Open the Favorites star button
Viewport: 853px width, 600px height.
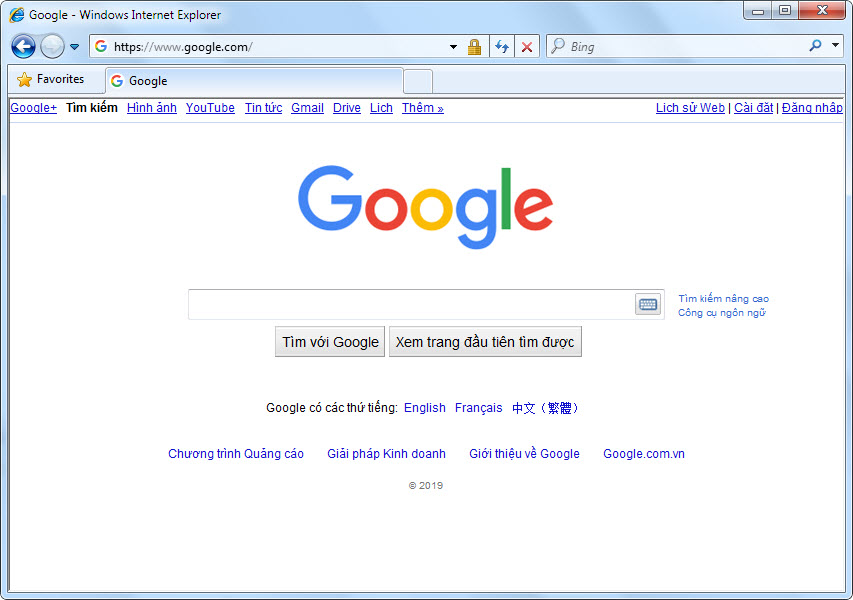coord(51,79)
